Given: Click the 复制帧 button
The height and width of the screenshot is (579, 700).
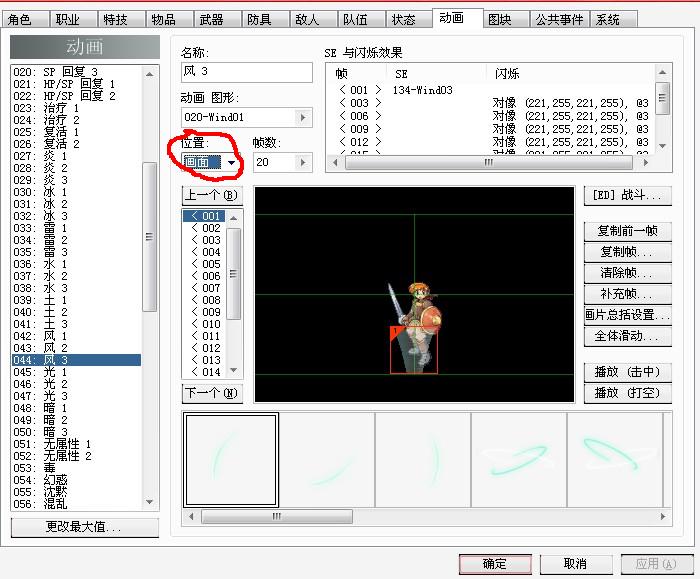Looking at the screenshot, I should point(627,252).
